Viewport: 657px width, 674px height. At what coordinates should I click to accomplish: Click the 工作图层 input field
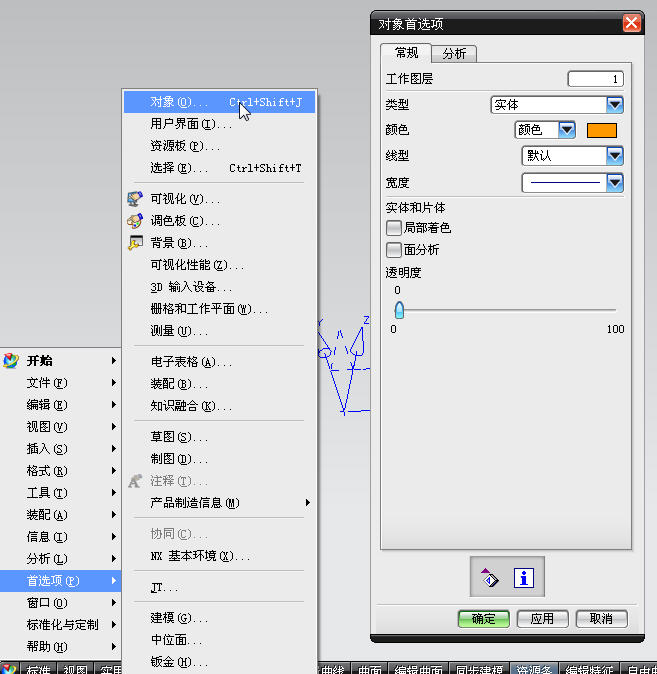pos(596,79)
